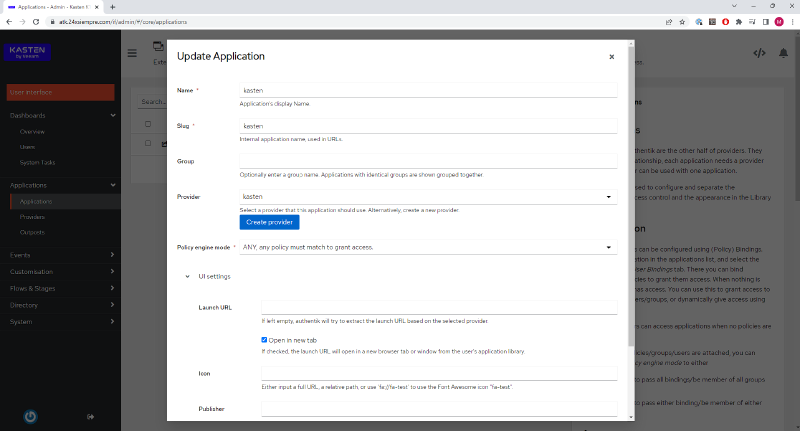Collapse the Applications sidebar section

(113, 185)
